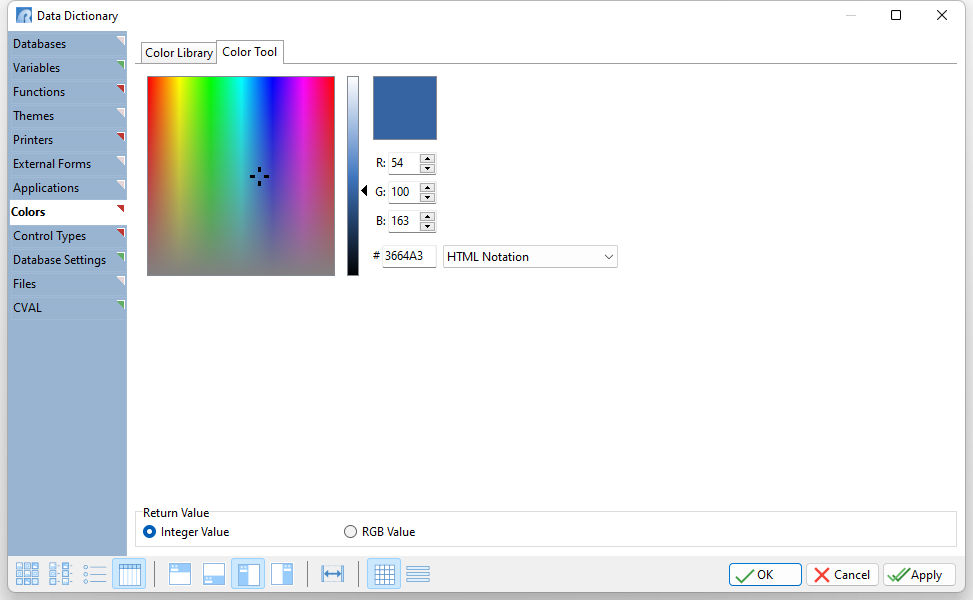Confirm with the OK button

tap(764, 575)
